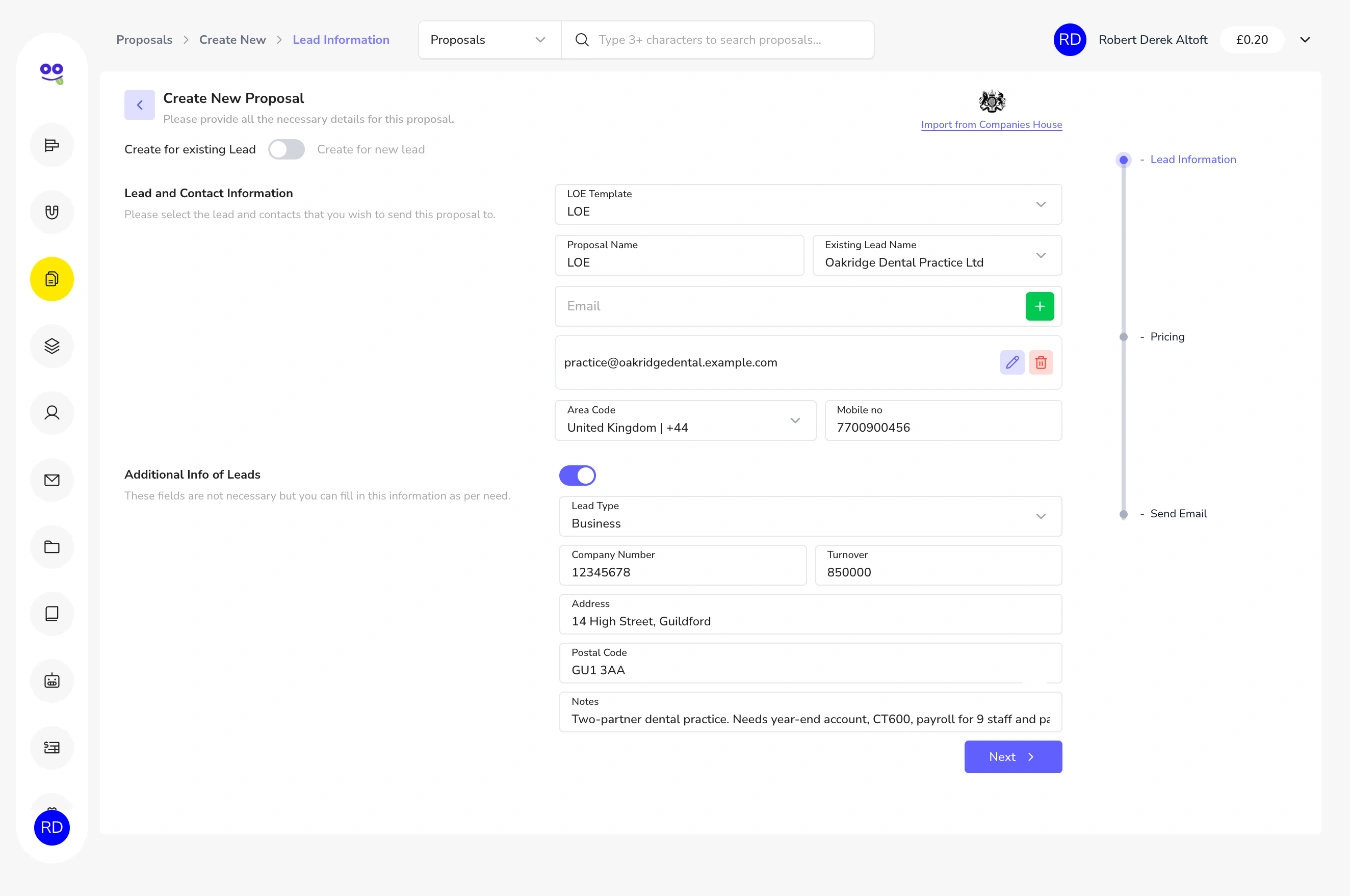
Task: Go to the Proposals breadcrumb
Action: pos(144,40)
